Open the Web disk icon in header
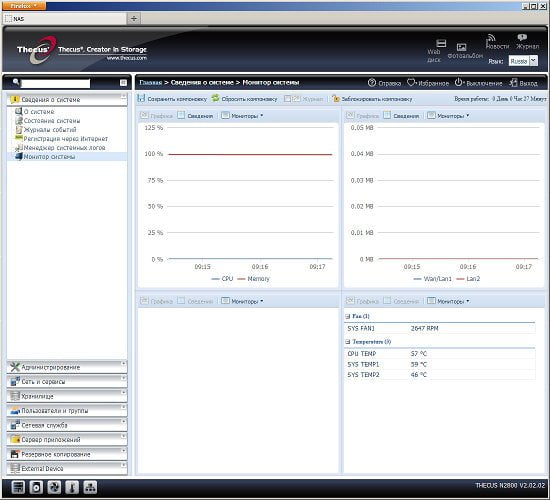Screen dimensions: 550x500 (x=441, y=44)
